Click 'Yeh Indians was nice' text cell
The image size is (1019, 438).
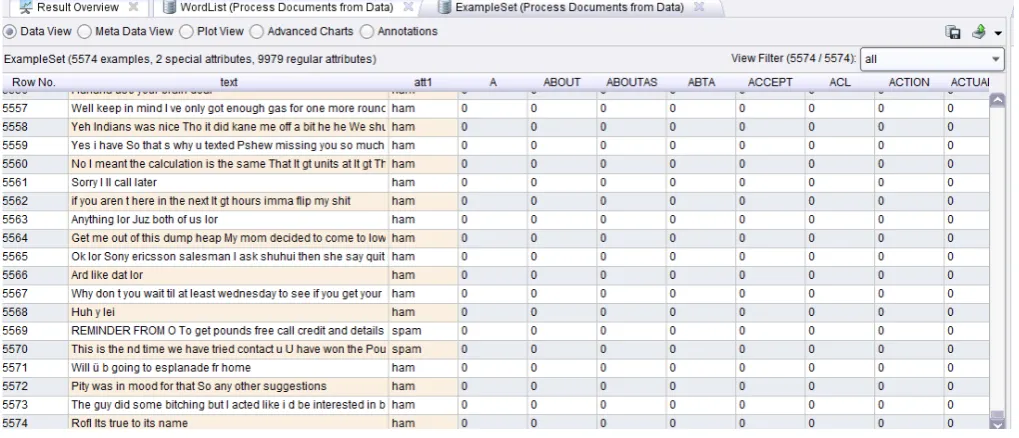229,127
